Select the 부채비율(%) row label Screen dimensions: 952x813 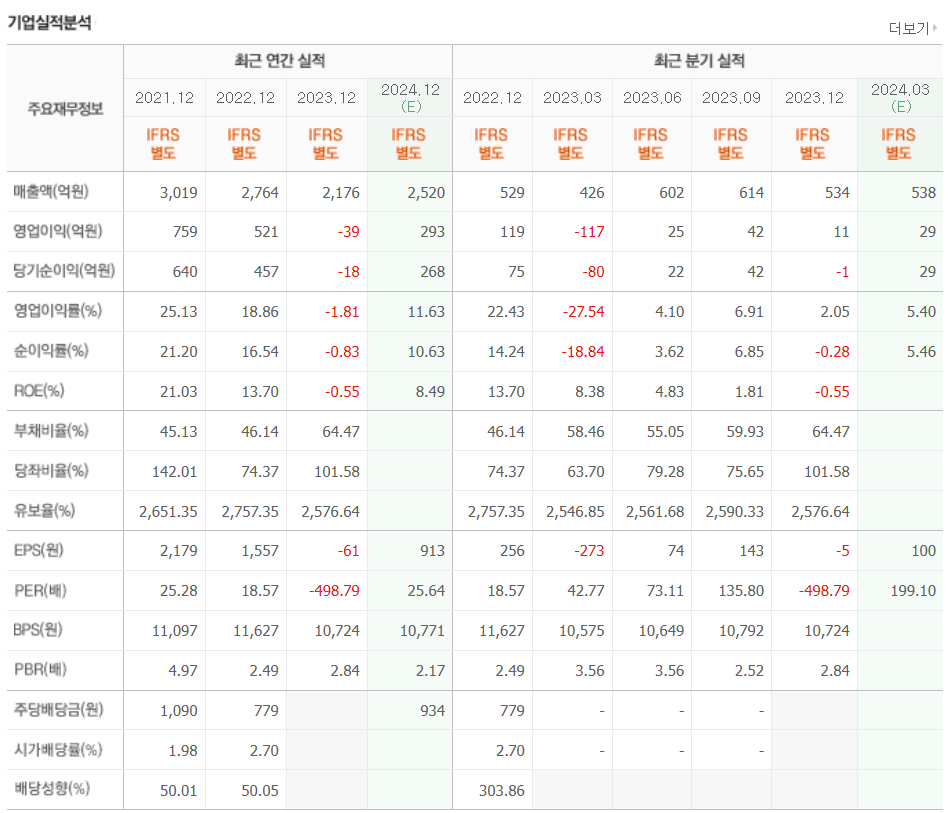tap(51, 430)
